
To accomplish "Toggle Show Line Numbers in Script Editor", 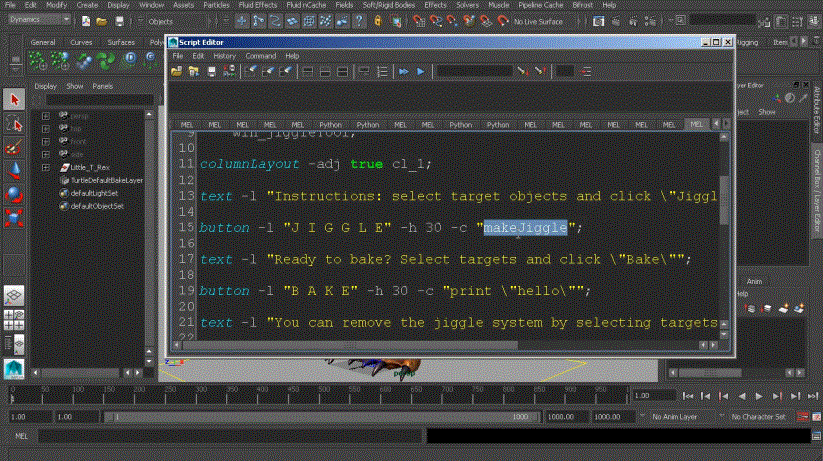I will 382,71.
